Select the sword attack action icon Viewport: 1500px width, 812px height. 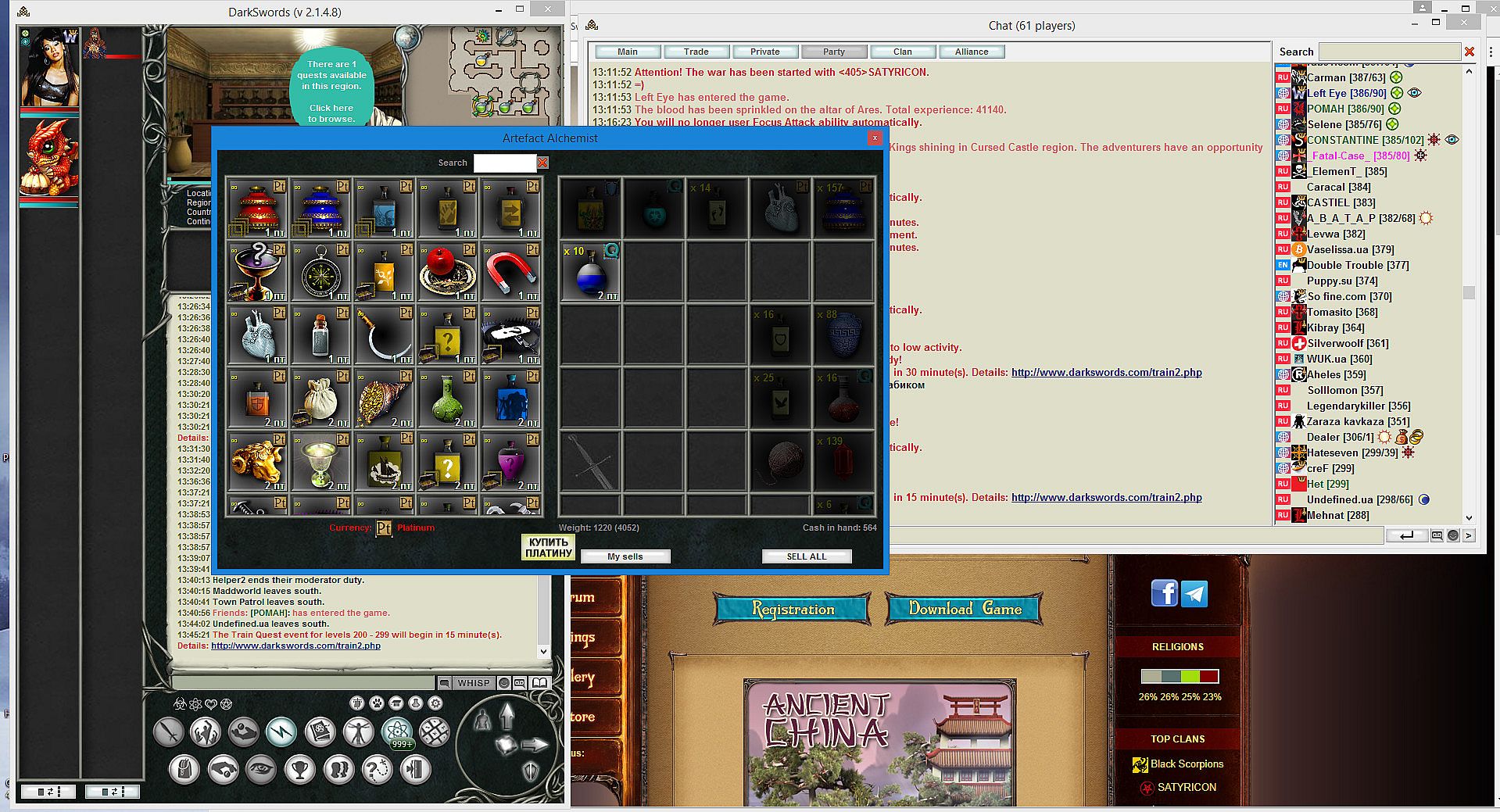[x=168, y=732]
